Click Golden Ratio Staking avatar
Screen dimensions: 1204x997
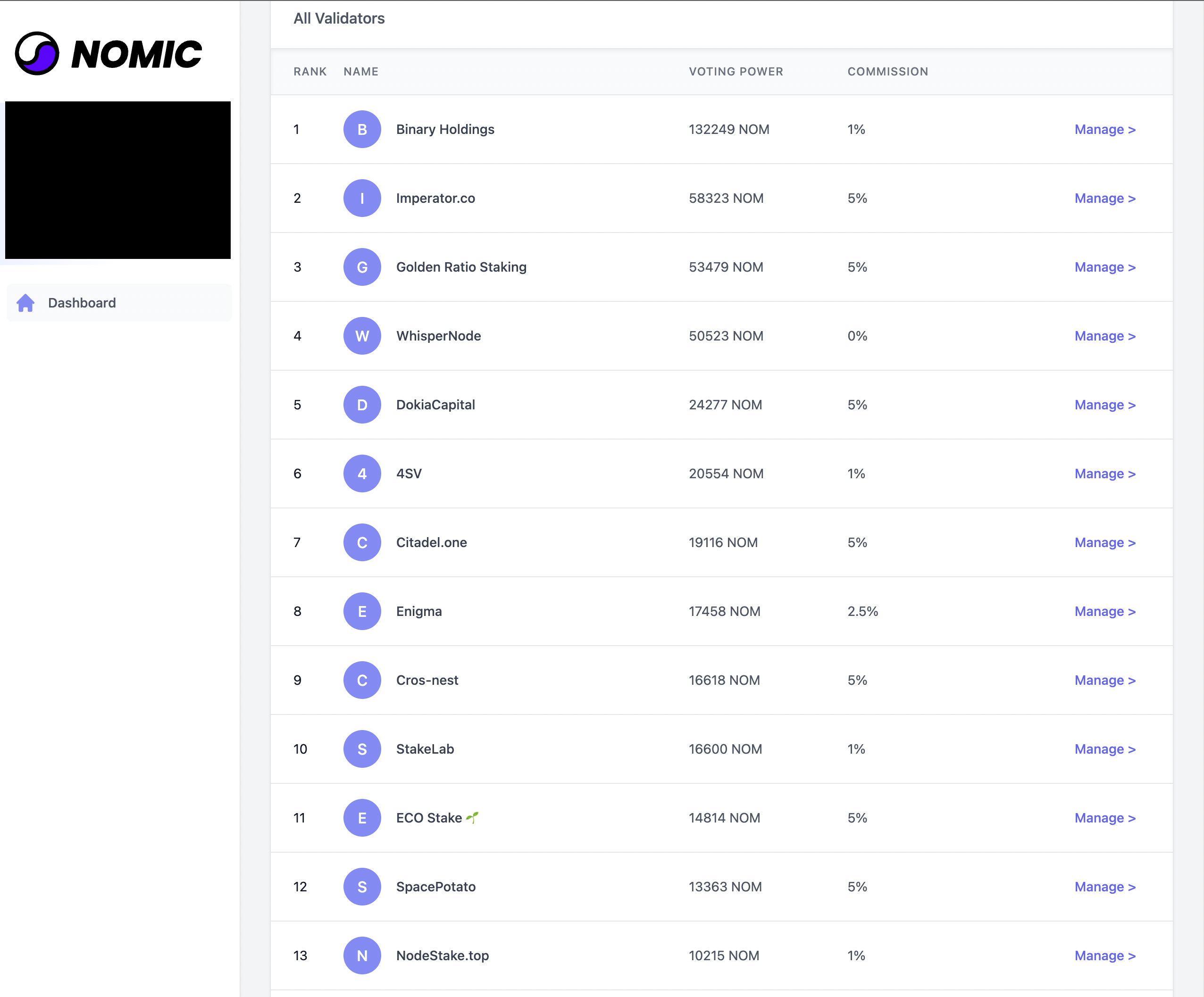pyautogui.click(x=362, y=267)
